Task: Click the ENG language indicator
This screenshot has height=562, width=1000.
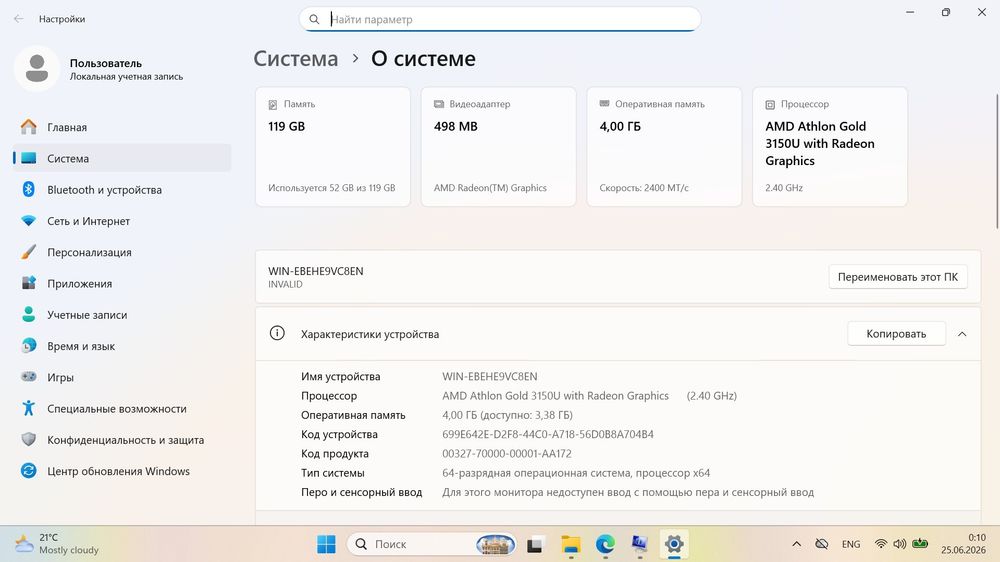Action: tap(851, 544)
